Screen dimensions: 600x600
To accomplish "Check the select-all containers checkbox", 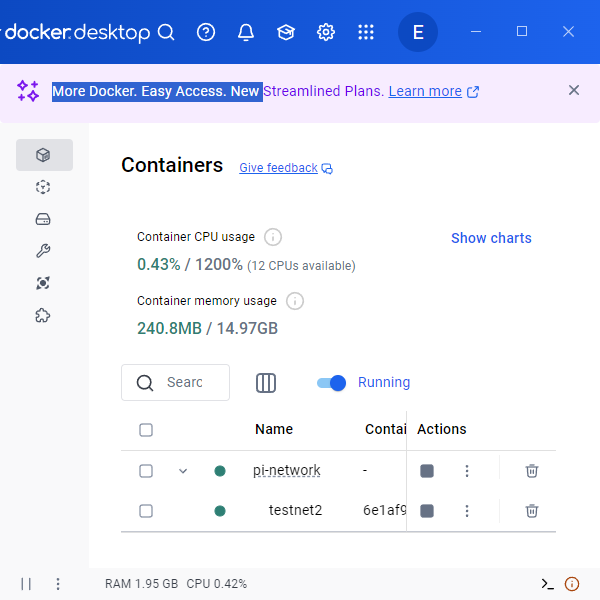I will [146, 430].
